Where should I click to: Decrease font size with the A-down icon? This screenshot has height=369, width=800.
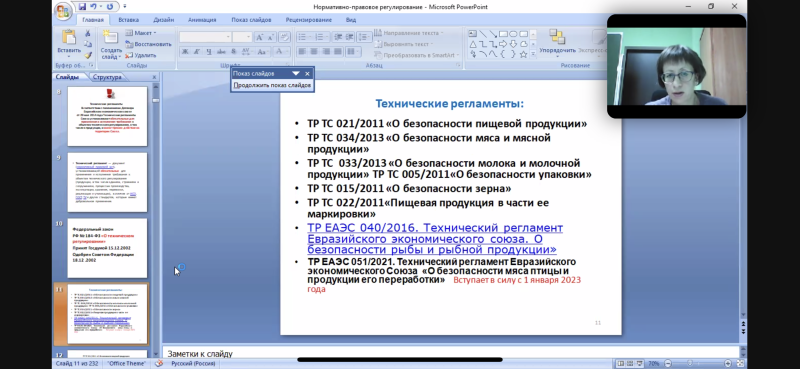[270, 37]
